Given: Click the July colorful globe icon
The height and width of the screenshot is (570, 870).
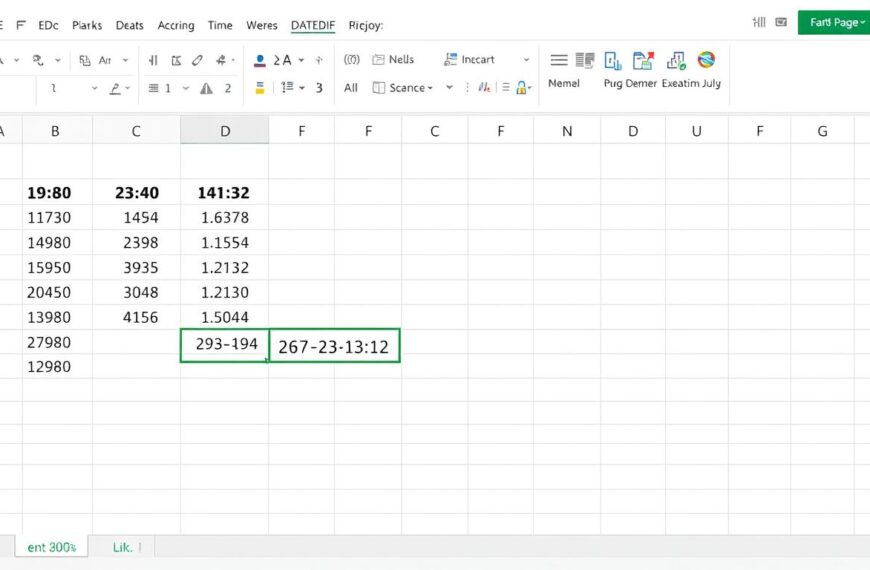Looking at the screenshot, I should coord(706,59).
